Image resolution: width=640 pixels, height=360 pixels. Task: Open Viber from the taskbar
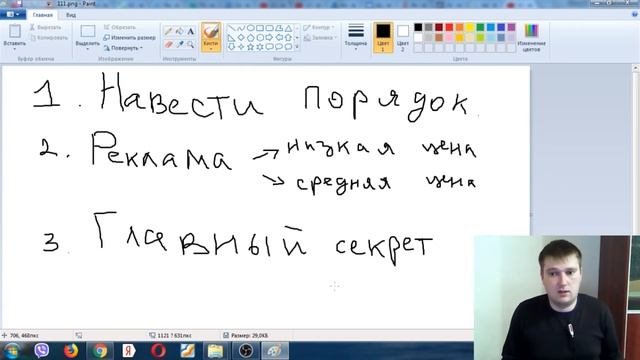[42, 351]
